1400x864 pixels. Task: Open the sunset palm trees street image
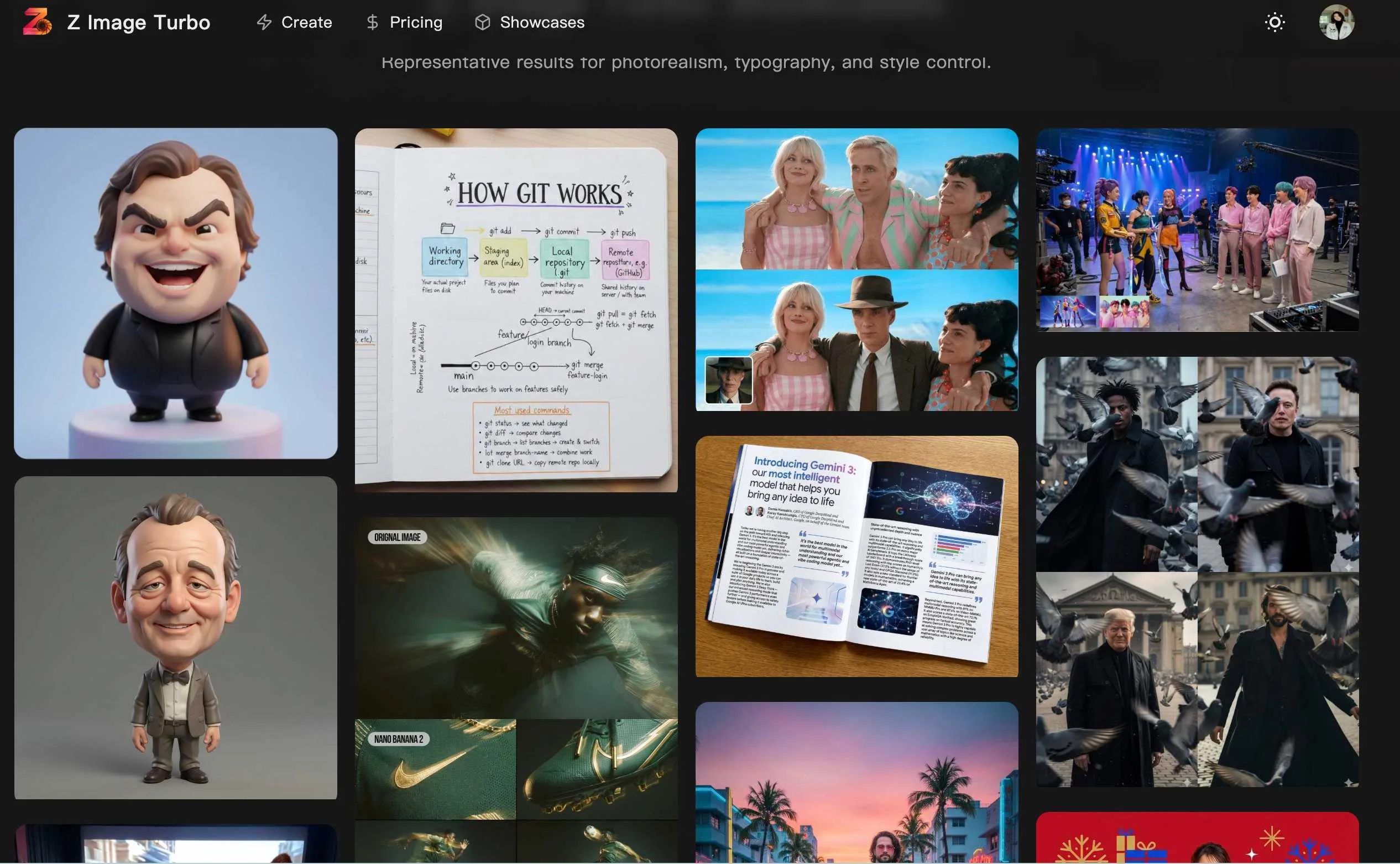856,782
